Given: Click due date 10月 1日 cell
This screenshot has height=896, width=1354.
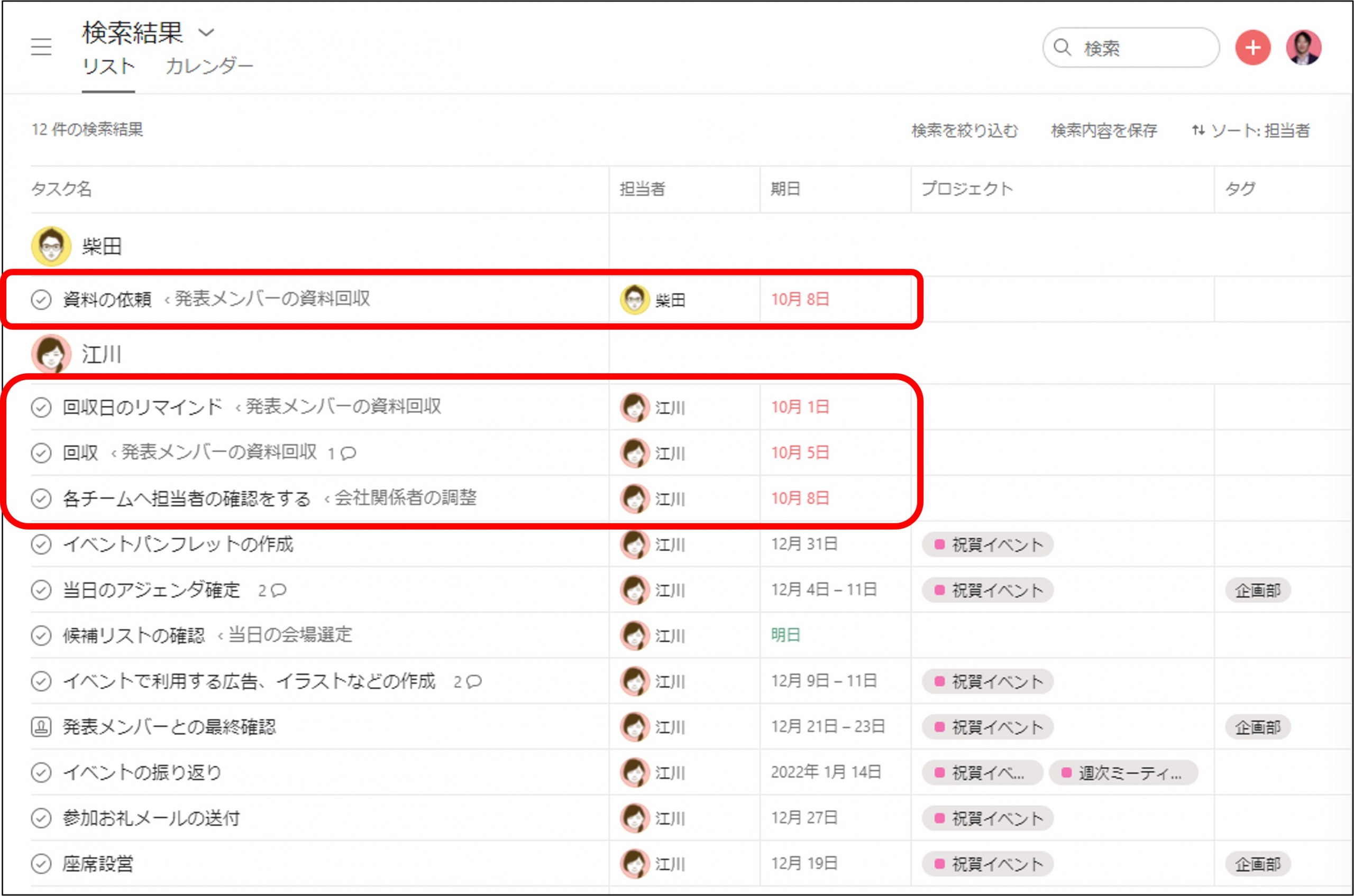Looking at the screenshot, I should tap(800, 407).
